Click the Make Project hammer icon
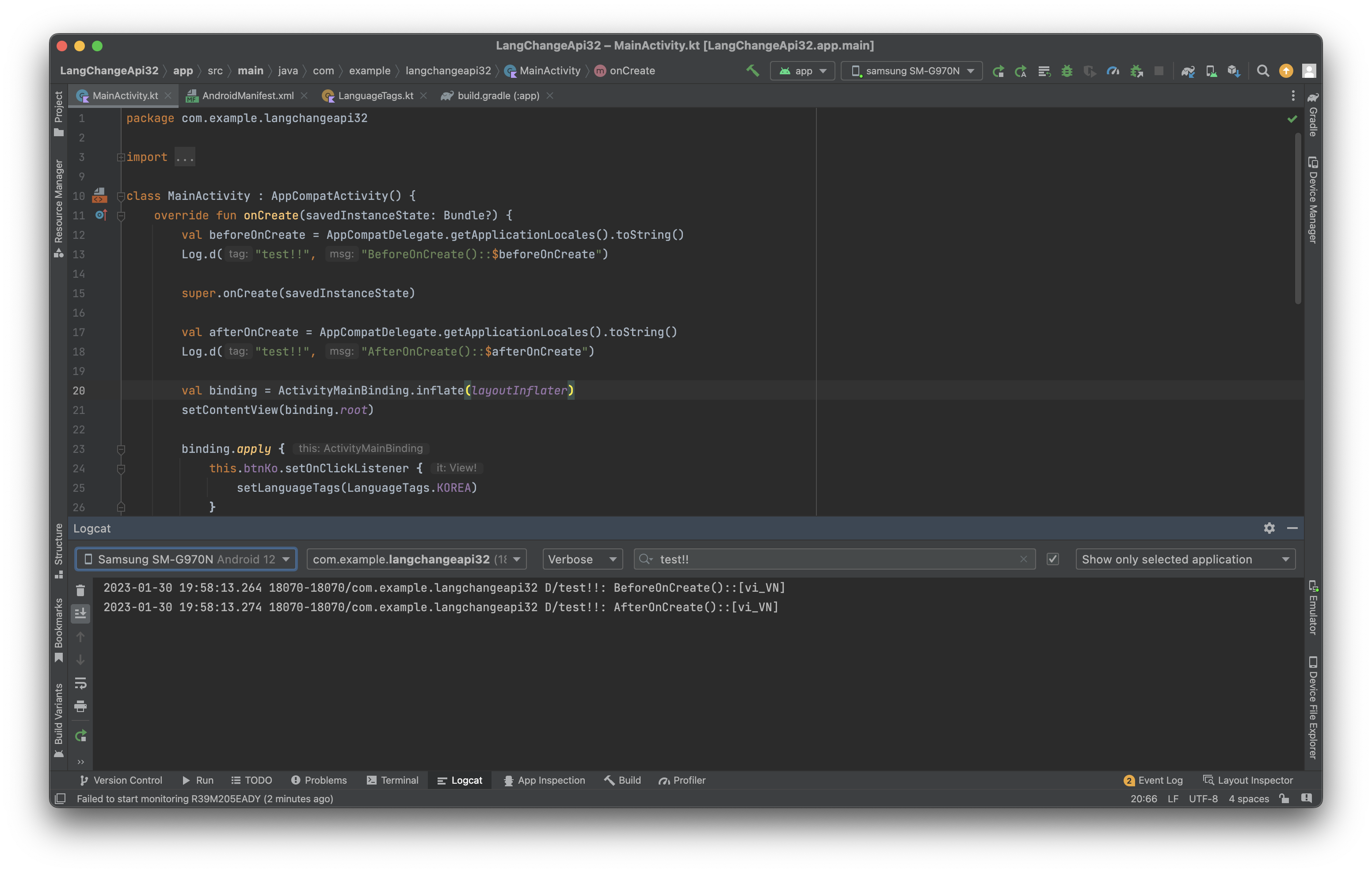The height and width of the screenshot is (873, 1372). point(752,71)
